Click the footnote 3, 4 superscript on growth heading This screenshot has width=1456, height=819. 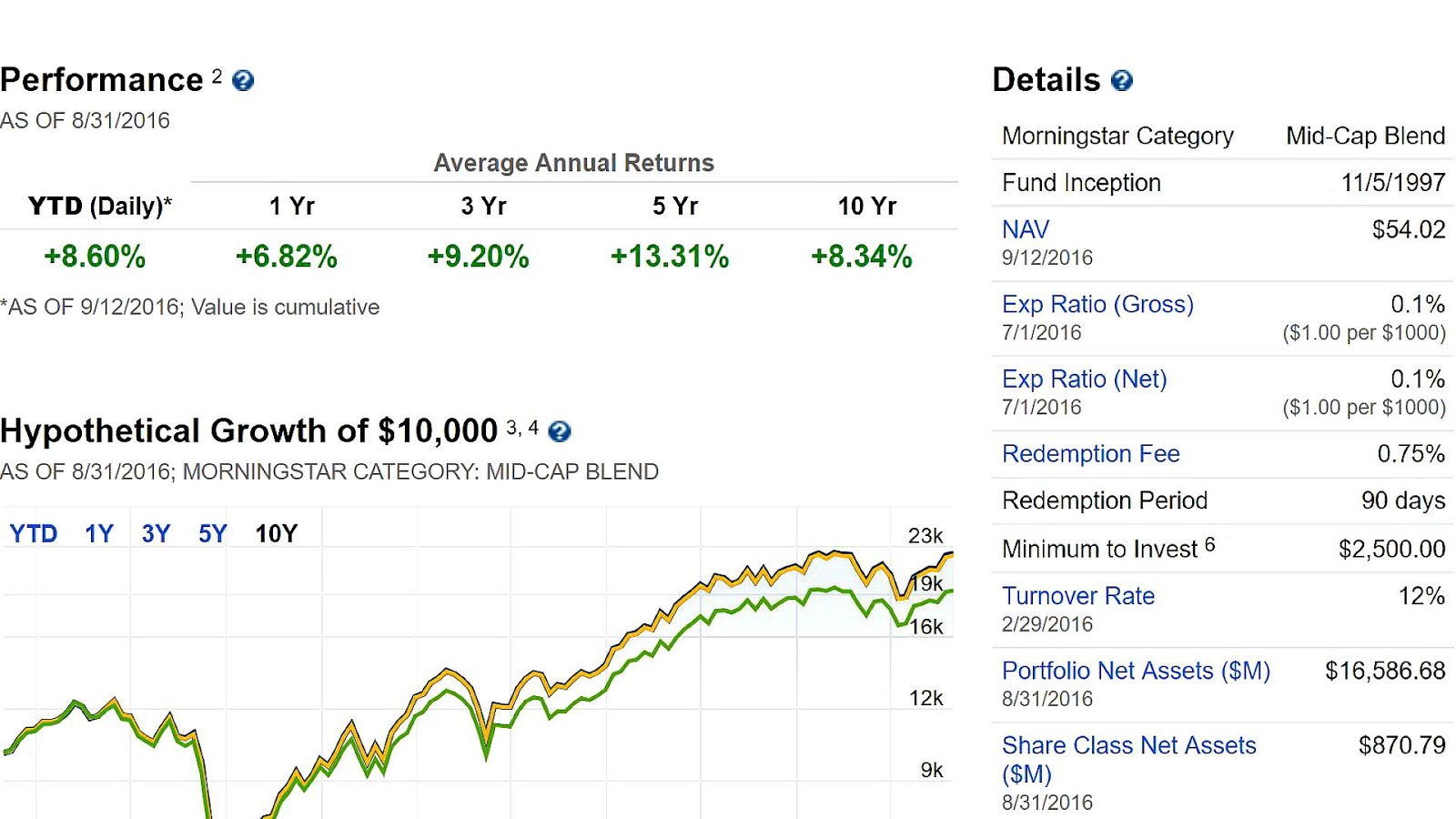[x=522, y=427]
